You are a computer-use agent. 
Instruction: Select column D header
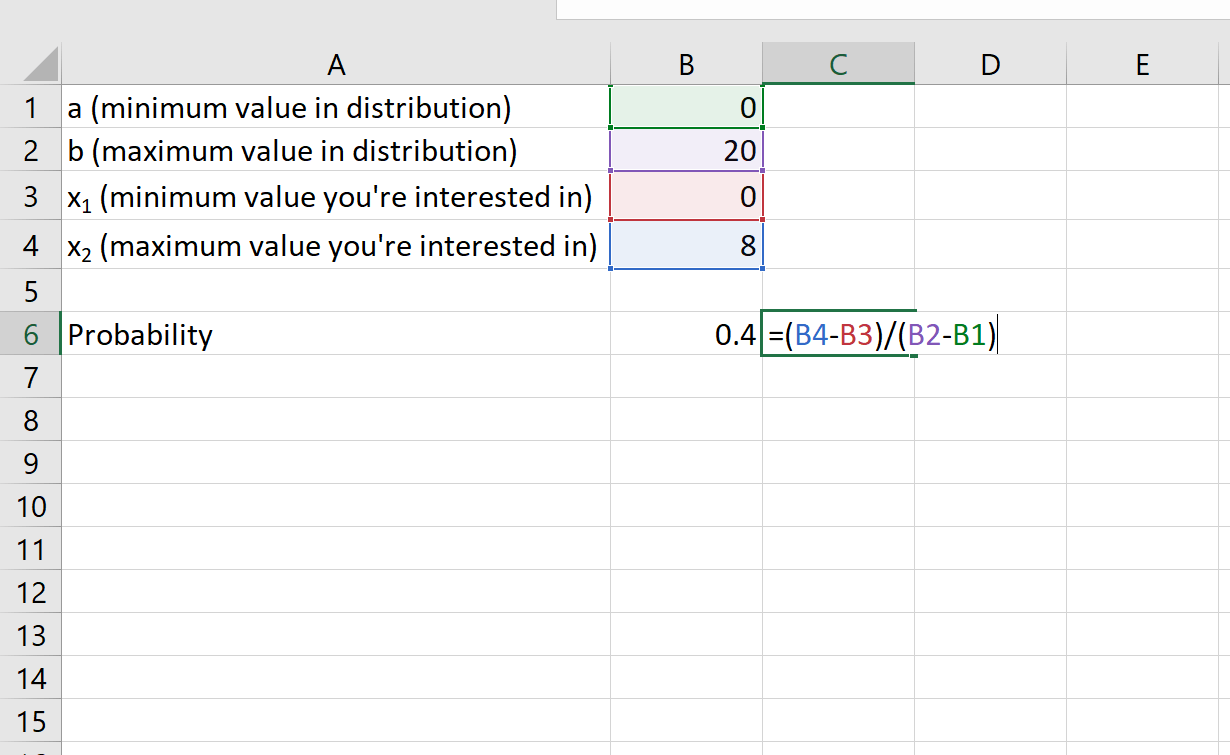[x=990, y=64]
